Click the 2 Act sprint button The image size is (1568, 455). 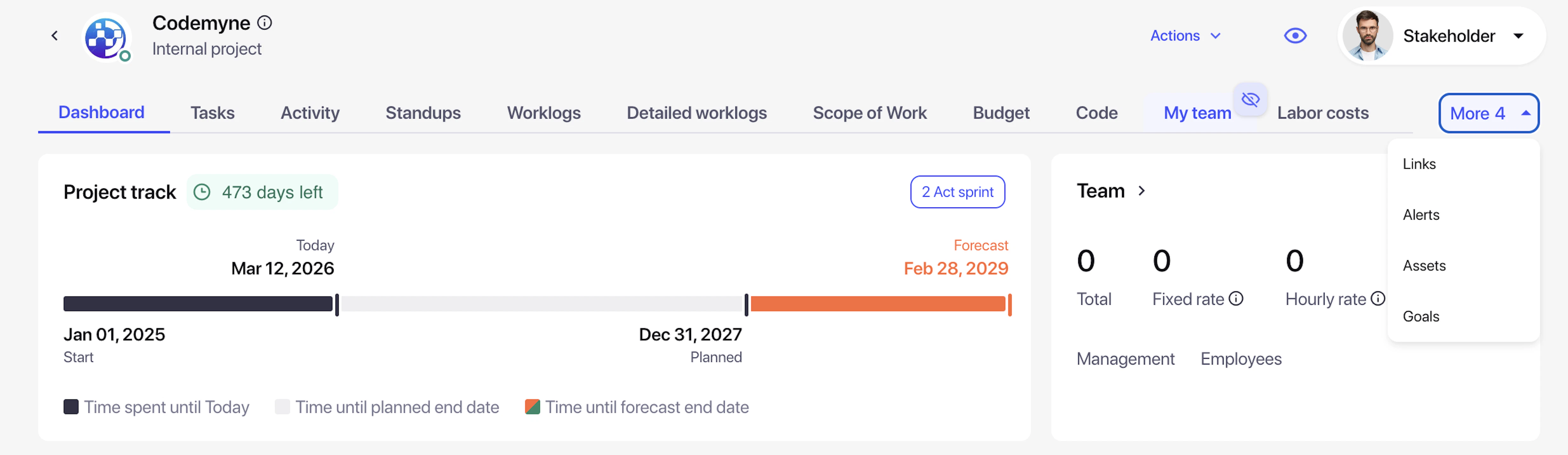[x=957, y=193]
